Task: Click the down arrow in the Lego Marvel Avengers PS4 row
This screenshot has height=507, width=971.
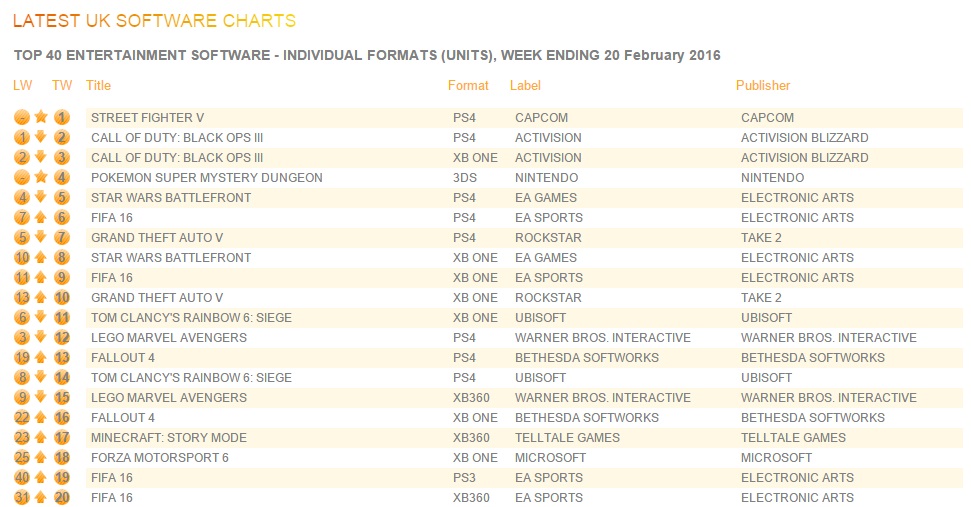Action: coord(41,337)
